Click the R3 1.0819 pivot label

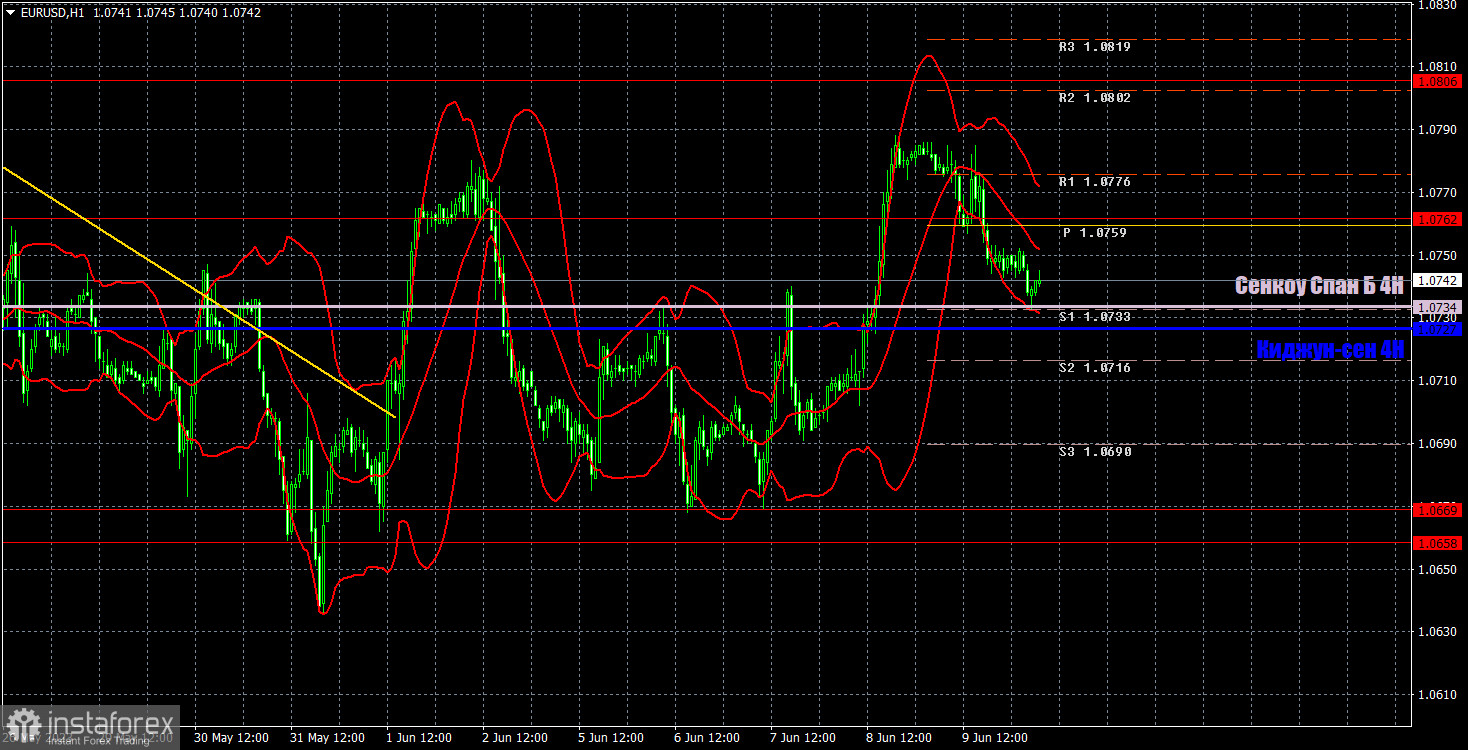(x=1094, y=47)
